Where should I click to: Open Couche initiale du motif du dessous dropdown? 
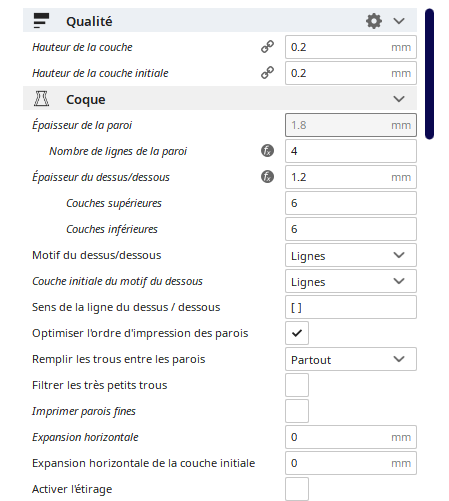point(351,281)
